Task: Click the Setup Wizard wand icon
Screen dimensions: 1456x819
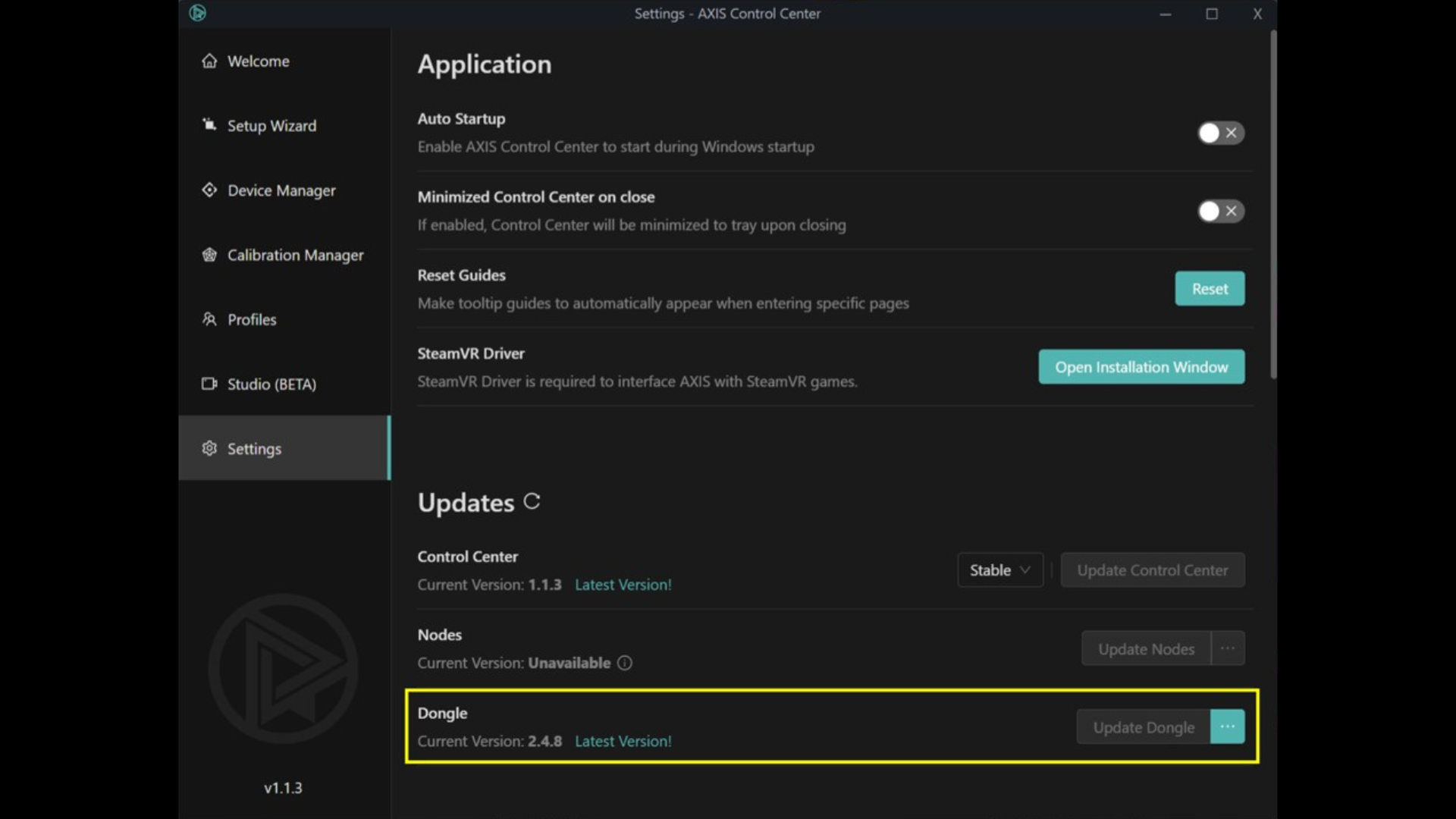Action: pos(209,125)
